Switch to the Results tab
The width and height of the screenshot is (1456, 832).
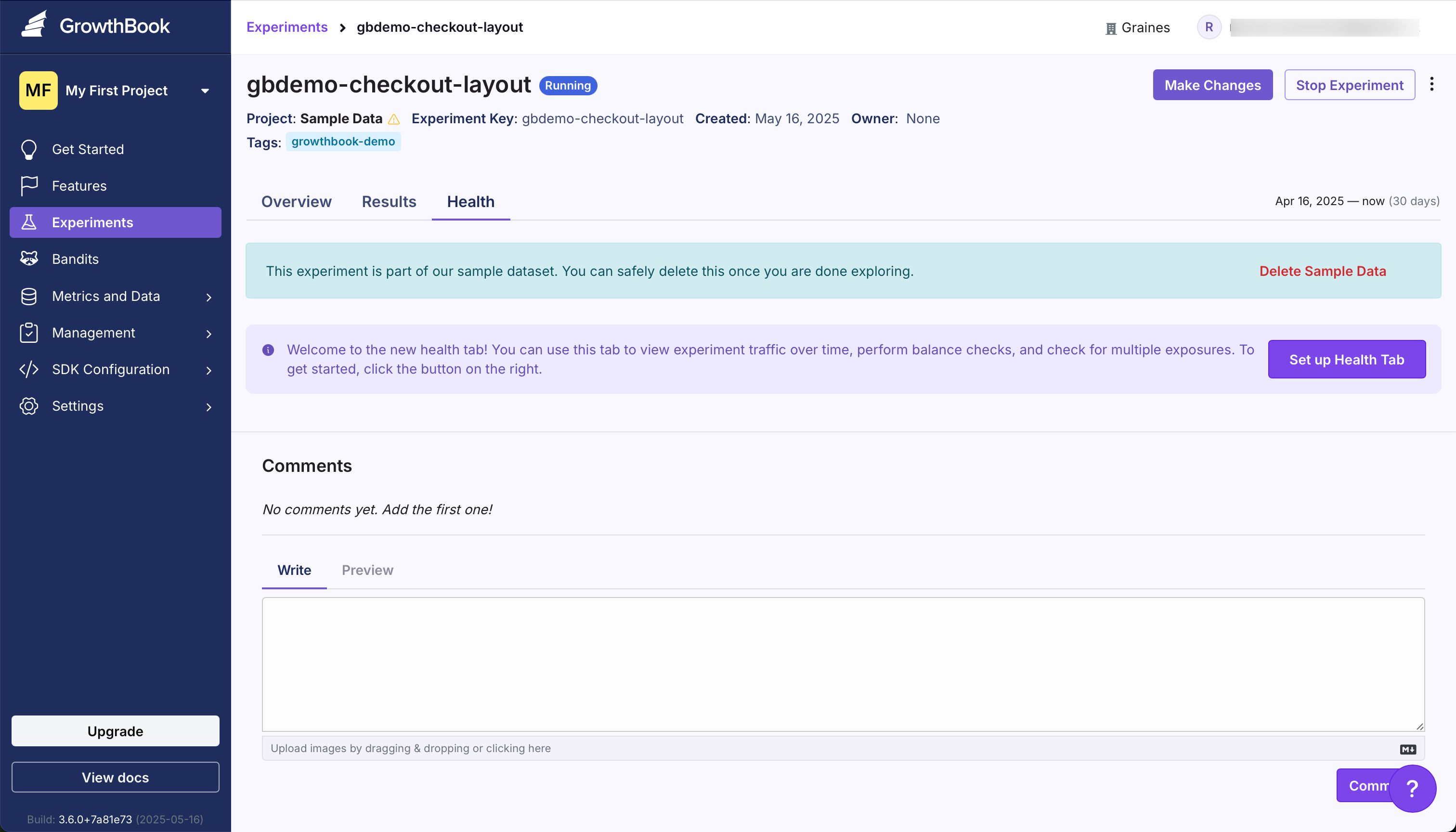coord(389,202)
